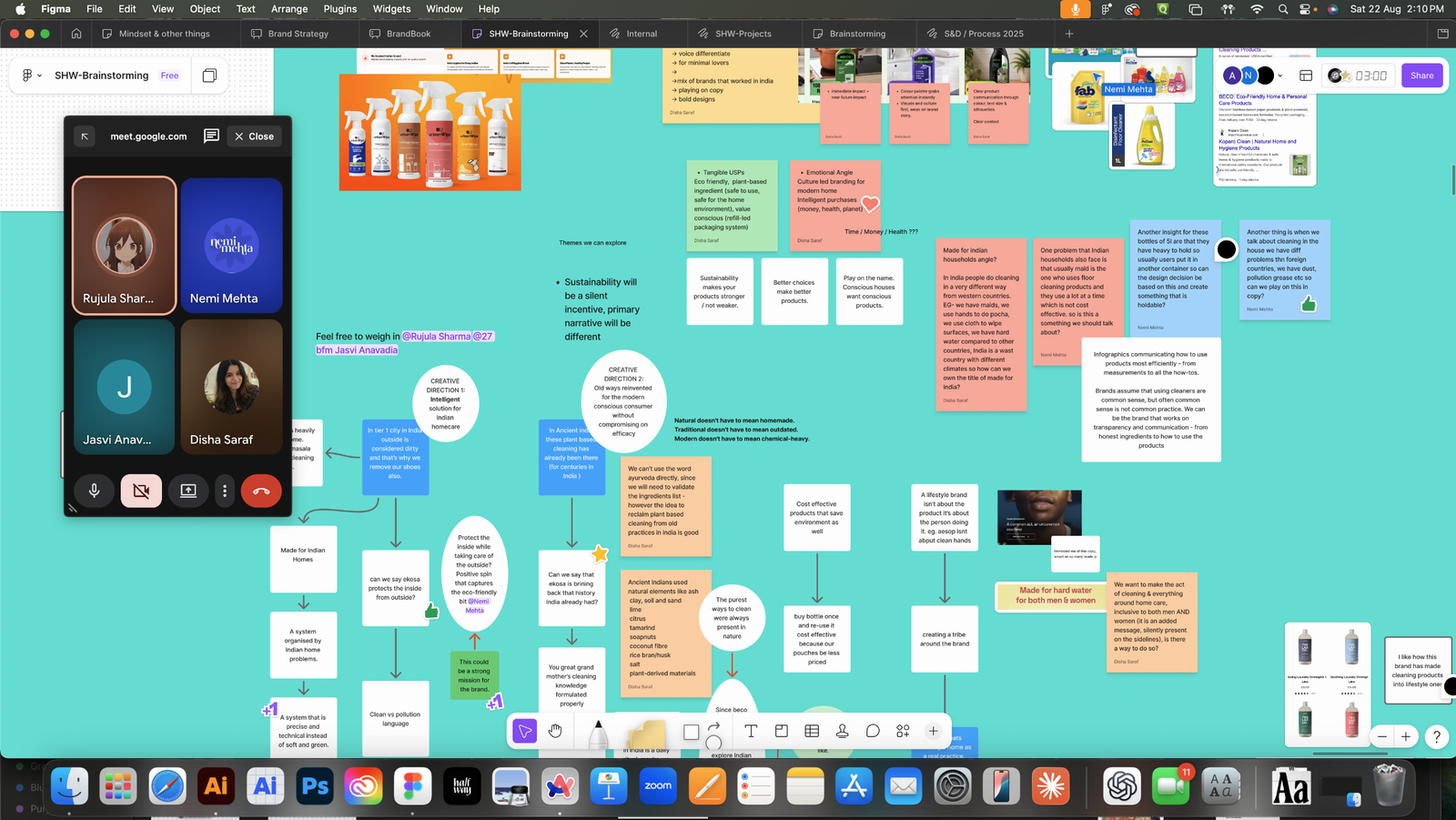Image resolution: width=1456 pixels, height=820 pixels.
Task: Close the Google Meet panel
Action: click(x=254, y=137)
